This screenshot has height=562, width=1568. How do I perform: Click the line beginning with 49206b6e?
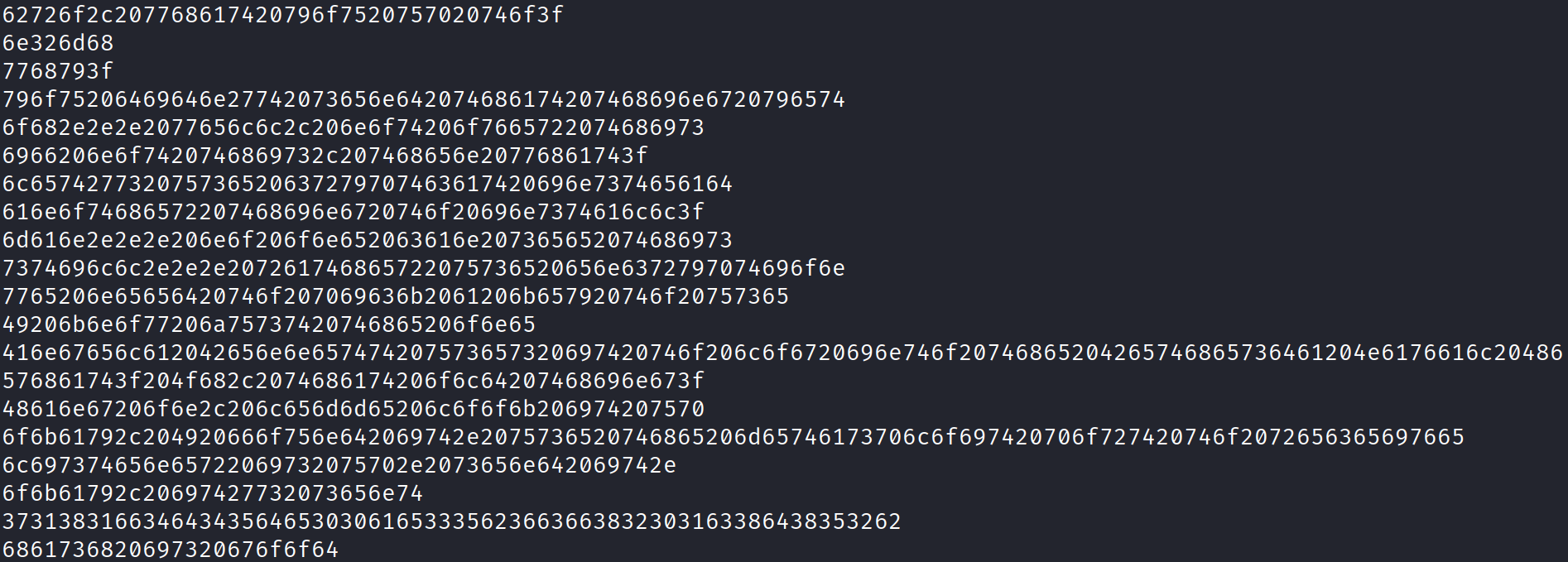269,324
